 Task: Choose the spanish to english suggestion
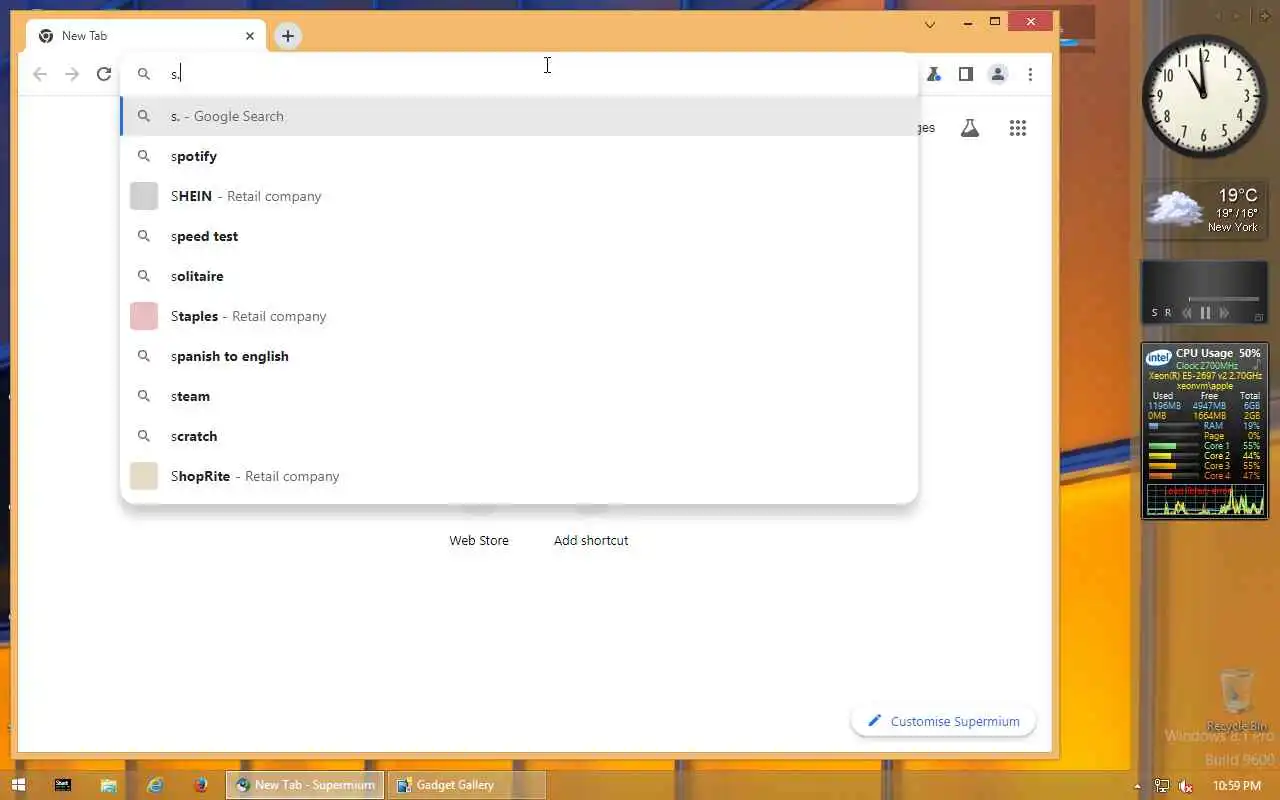pyautogui.click(x=519, y=356)
